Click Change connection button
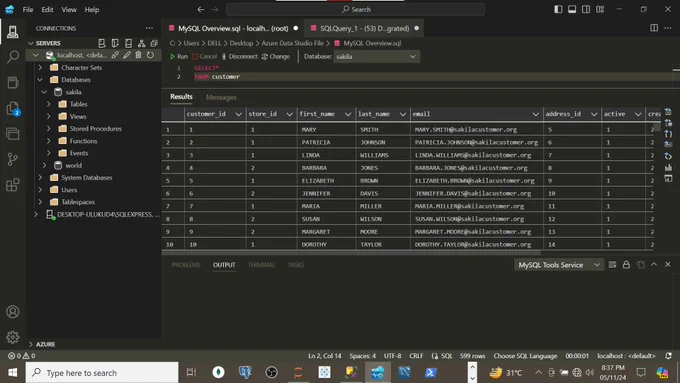The height and width of the screenshot is (383, 680). (276, 56)
